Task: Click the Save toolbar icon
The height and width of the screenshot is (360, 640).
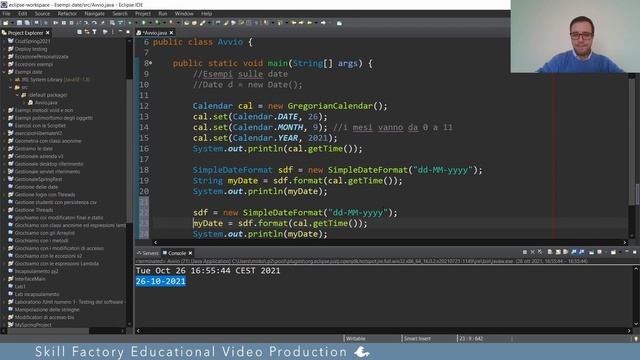Action: pos(19,23)
